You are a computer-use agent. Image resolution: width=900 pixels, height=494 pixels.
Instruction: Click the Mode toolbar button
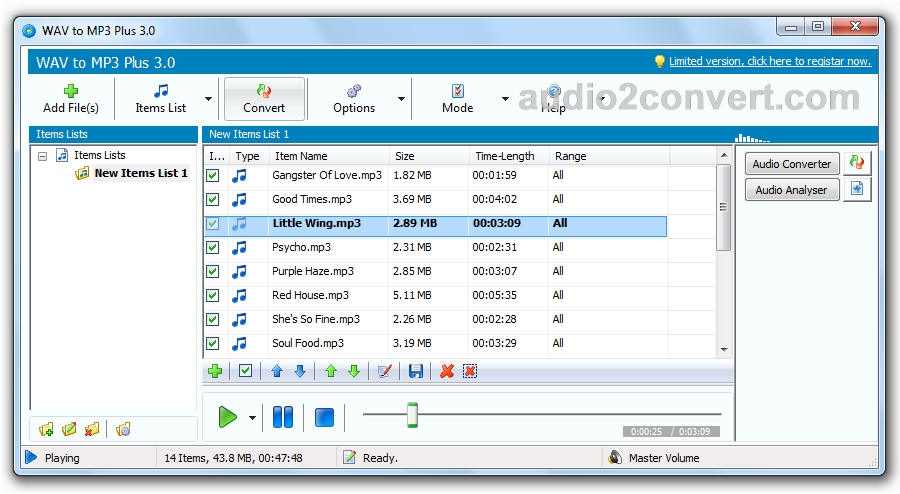[457, 99]
